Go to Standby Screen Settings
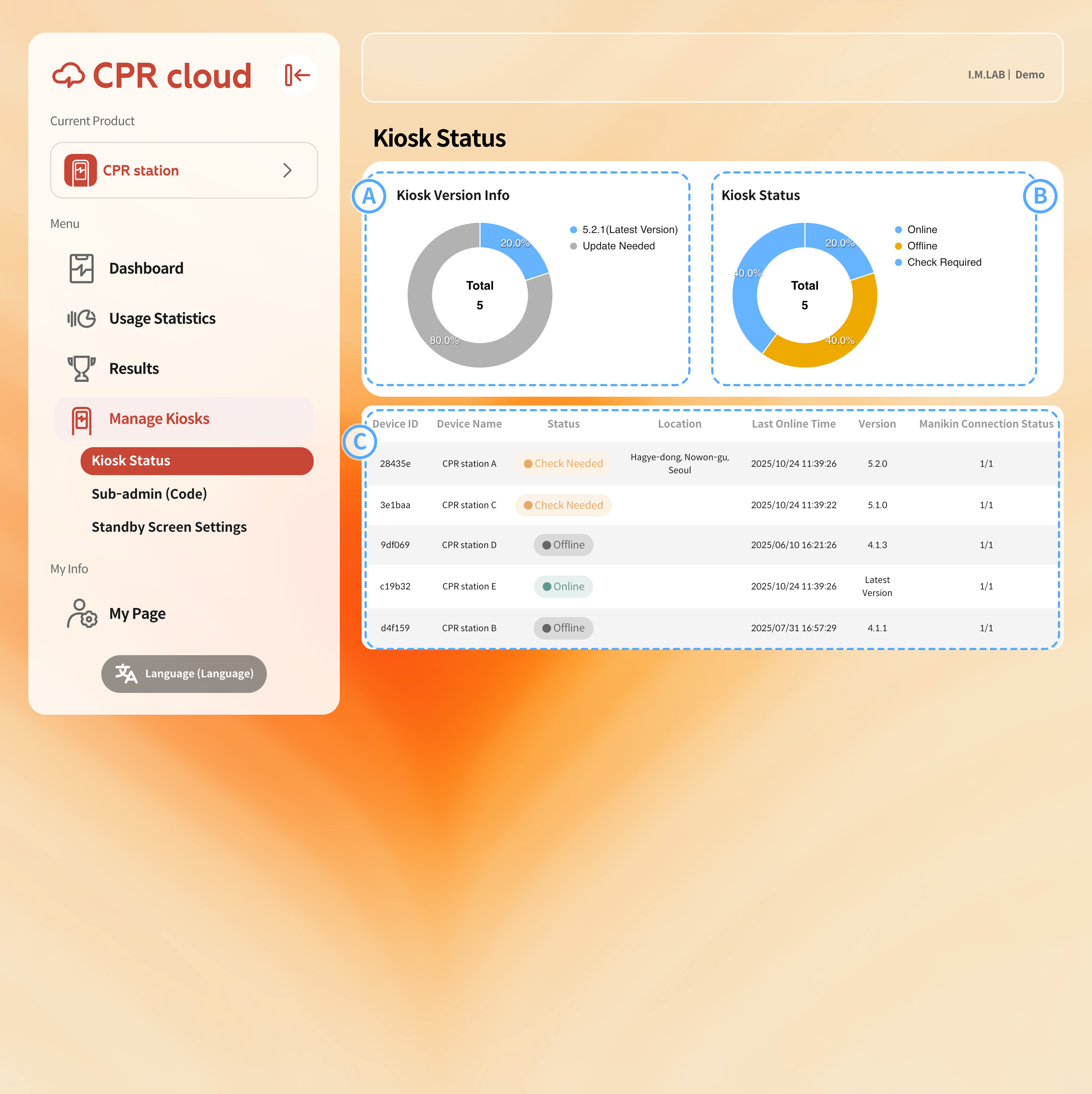1092x1094 pixels. point(169,527)
